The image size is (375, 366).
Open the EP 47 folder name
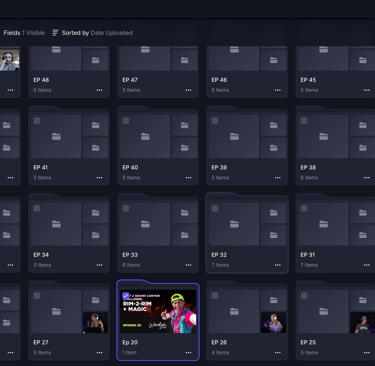click(x=130, y=80)
